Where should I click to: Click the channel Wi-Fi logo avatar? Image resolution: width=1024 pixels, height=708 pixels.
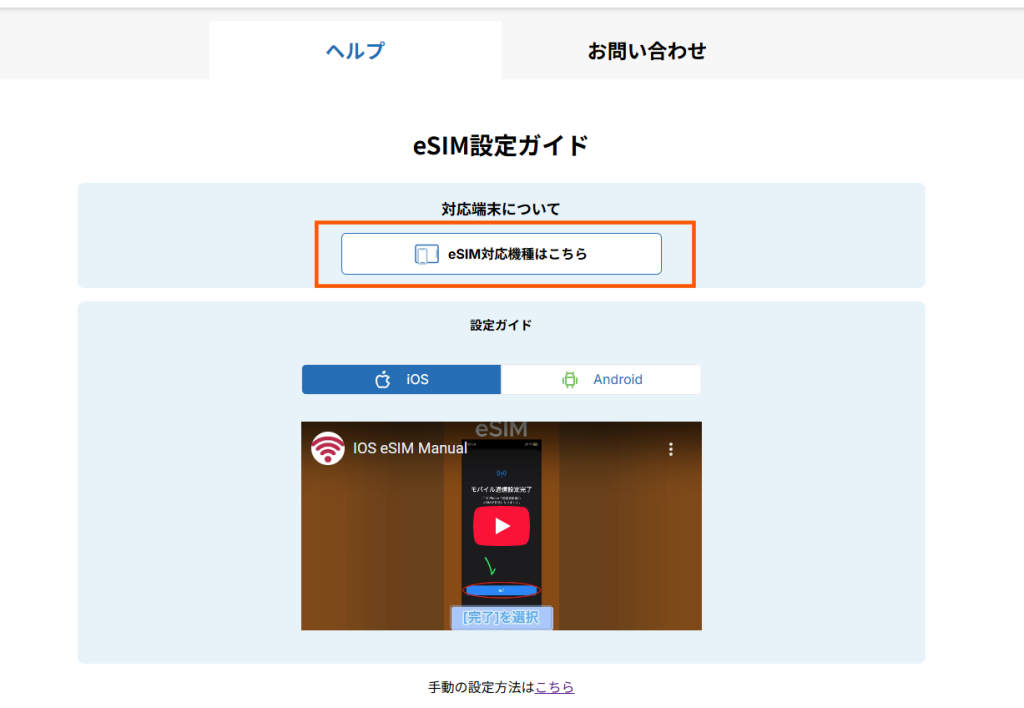pos(328,449)
